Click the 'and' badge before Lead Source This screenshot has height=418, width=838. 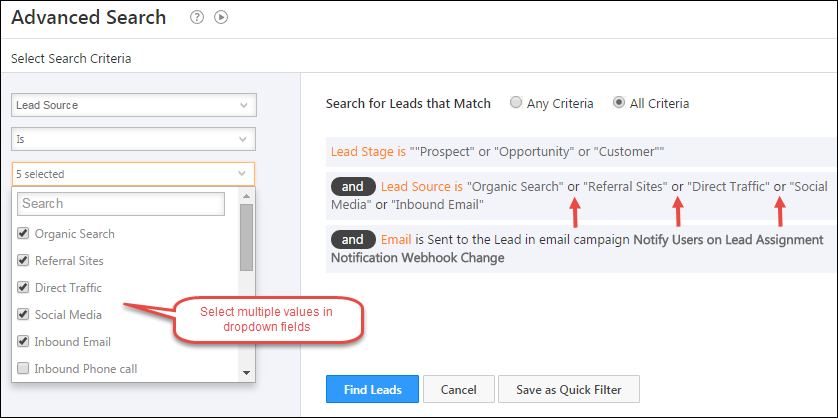pyautogui.click(x=353, y=186)
